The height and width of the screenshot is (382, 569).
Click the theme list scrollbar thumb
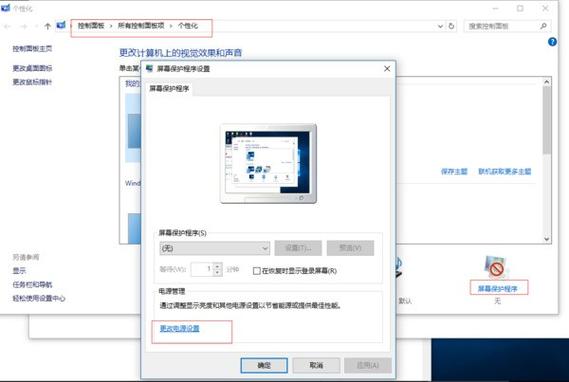coord(547,120)
